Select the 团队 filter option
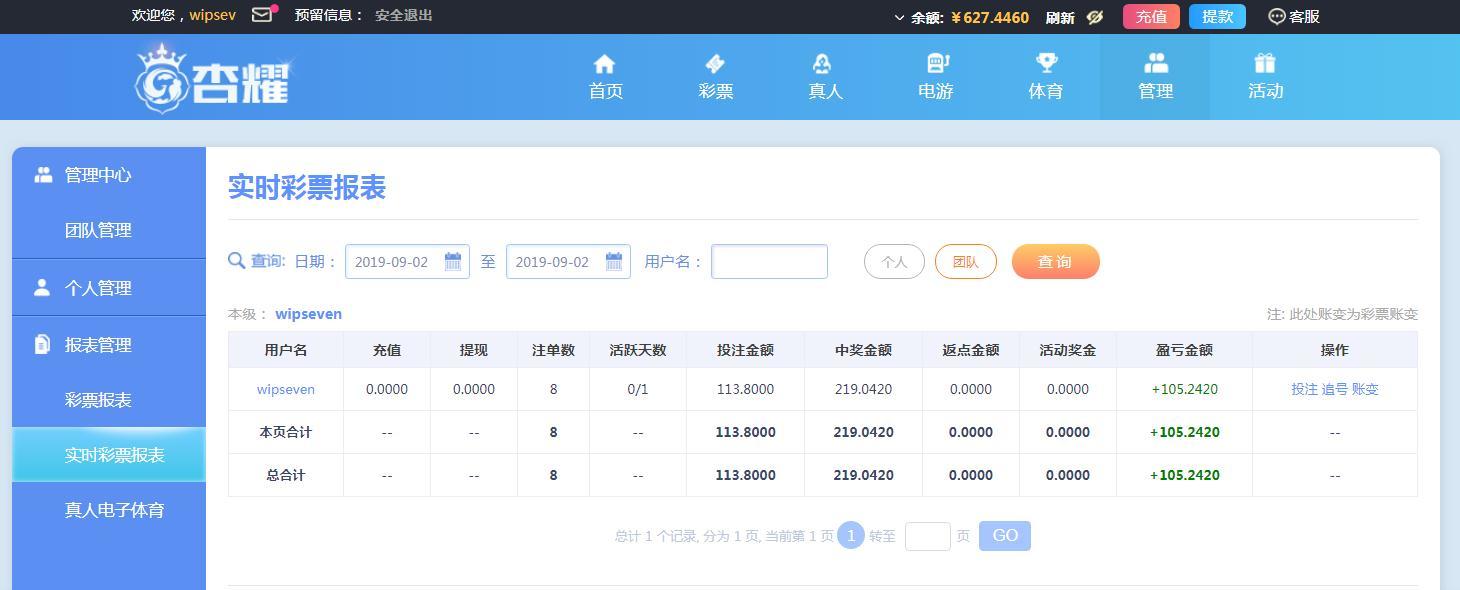This screenshot has width=1460, height=590. click(x=966, y=262)
